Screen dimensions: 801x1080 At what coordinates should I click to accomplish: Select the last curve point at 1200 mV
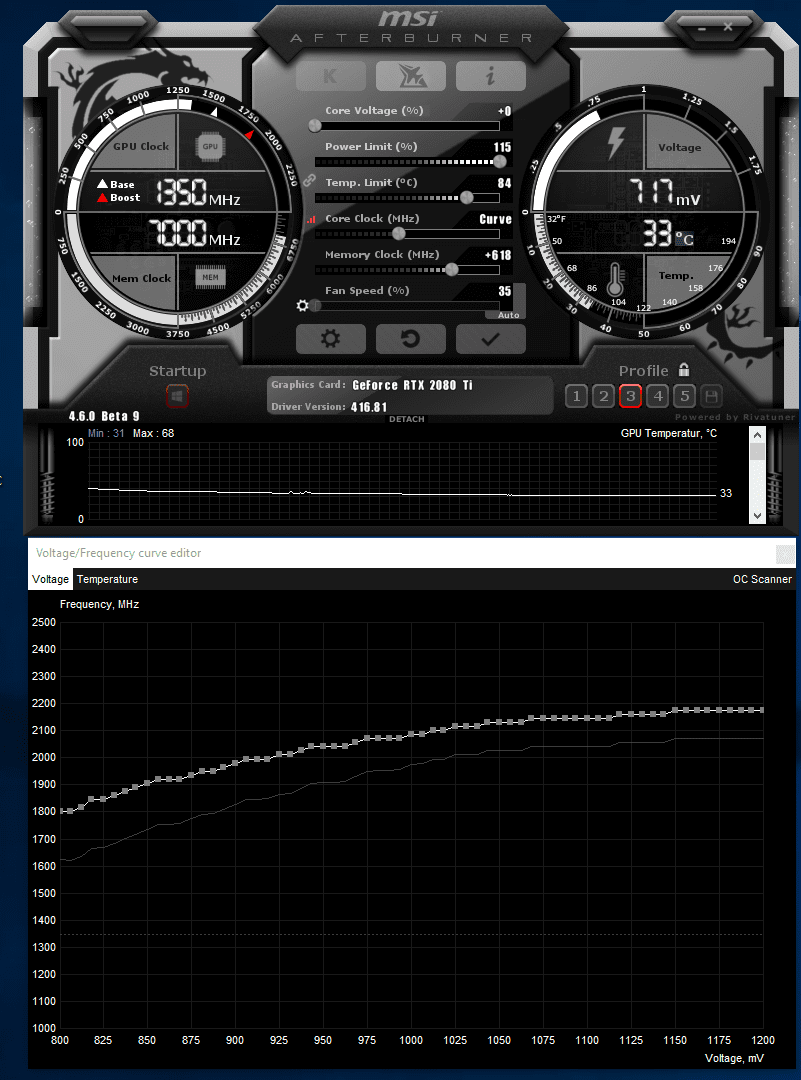(762, 709)
